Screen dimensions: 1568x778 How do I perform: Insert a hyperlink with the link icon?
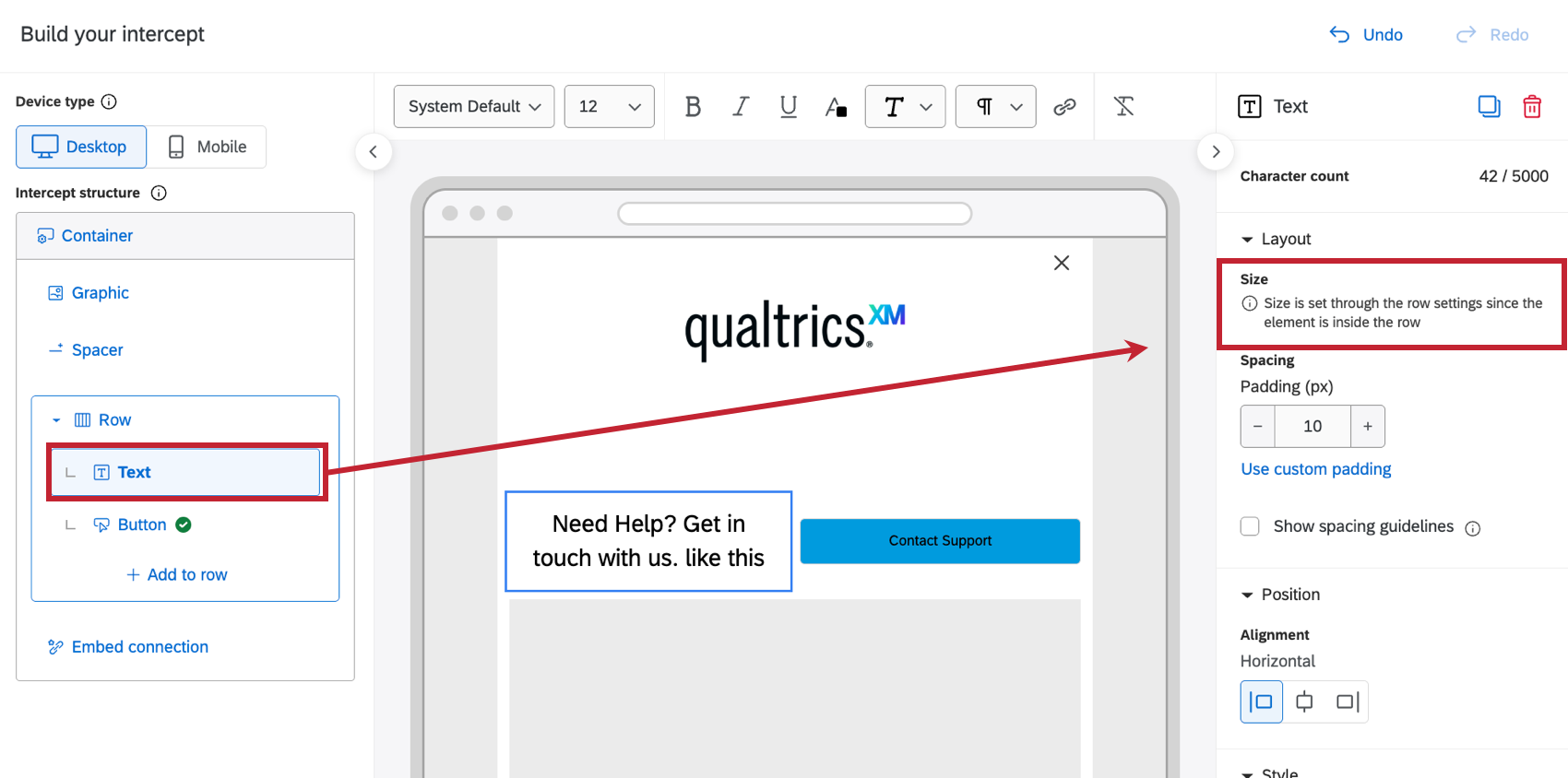[1064, 107]
